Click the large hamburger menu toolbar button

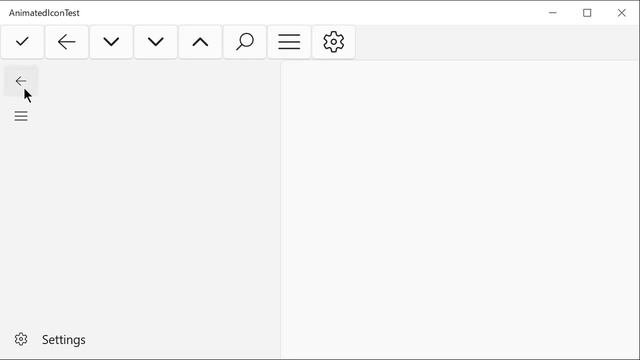point(289,42)
